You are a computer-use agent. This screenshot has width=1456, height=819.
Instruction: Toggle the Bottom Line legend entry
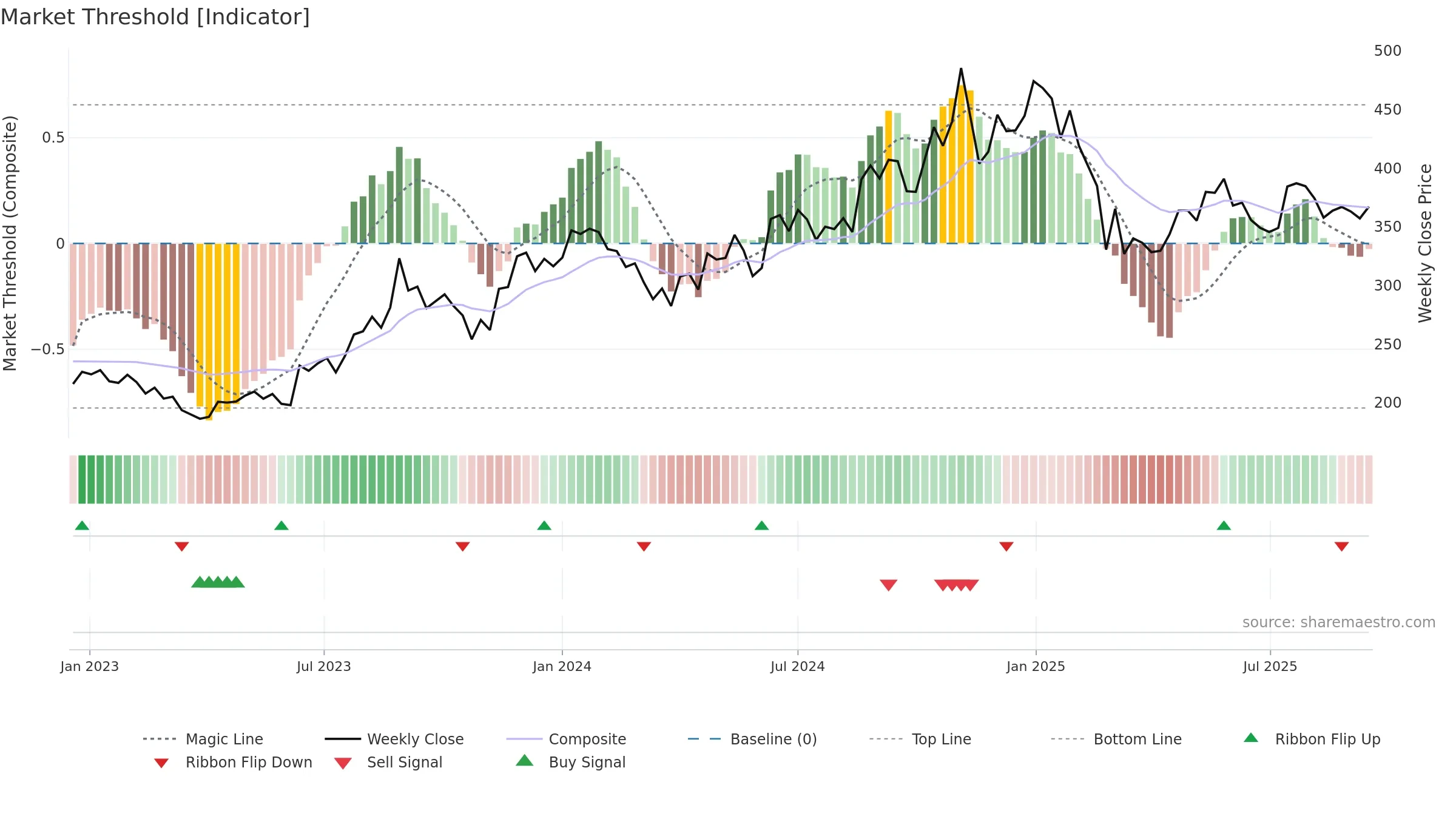coord(1116,739)
